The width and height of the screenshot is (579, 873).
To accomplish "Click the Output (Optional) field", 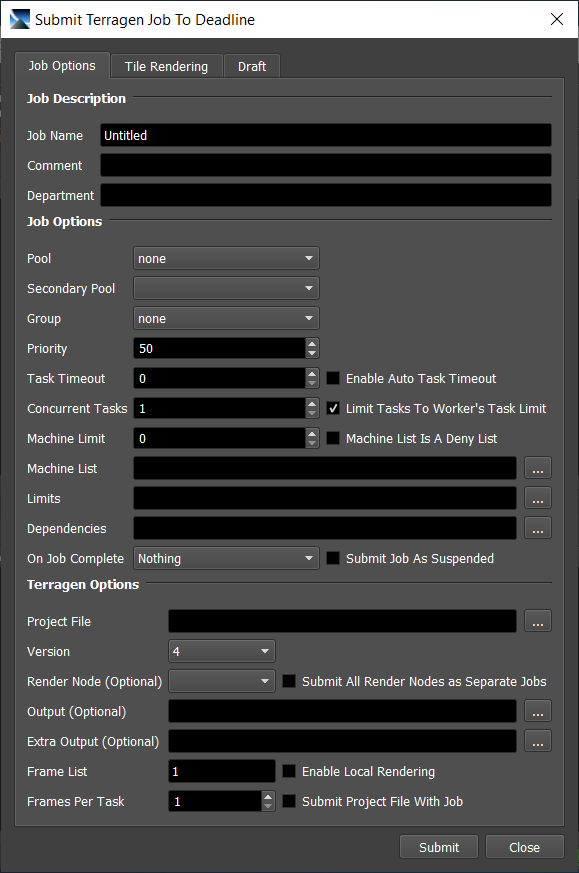I will coord(342,712).
